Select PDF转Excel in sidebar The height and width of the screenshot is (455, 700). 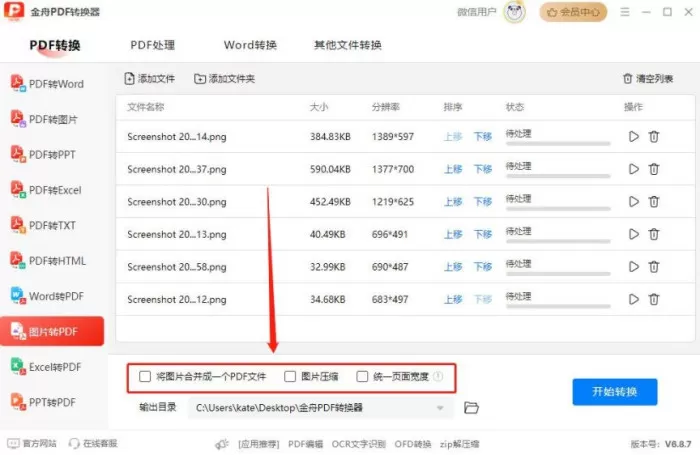(46, 190)
